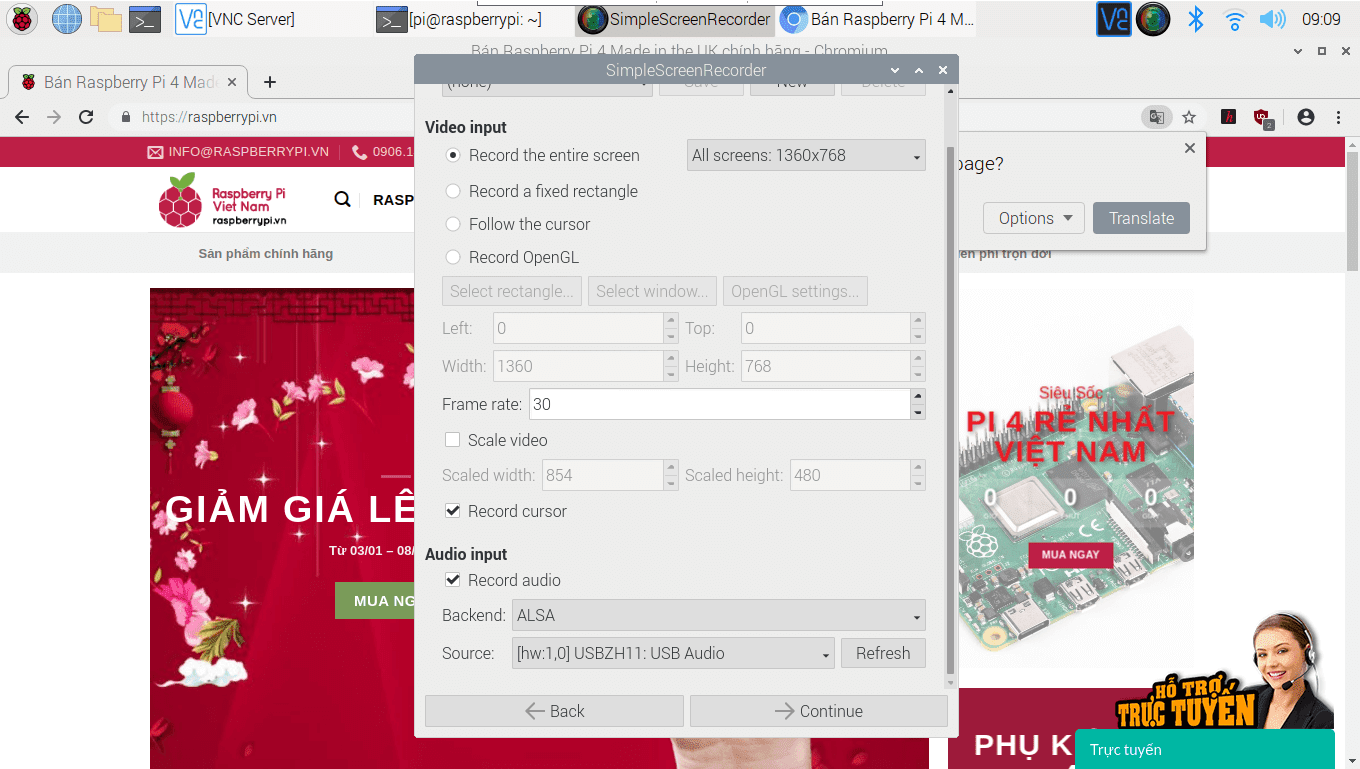Open the Raspberry Pi main menu
This screenshot has width=1360, height=769.
(x=22, y=19)
